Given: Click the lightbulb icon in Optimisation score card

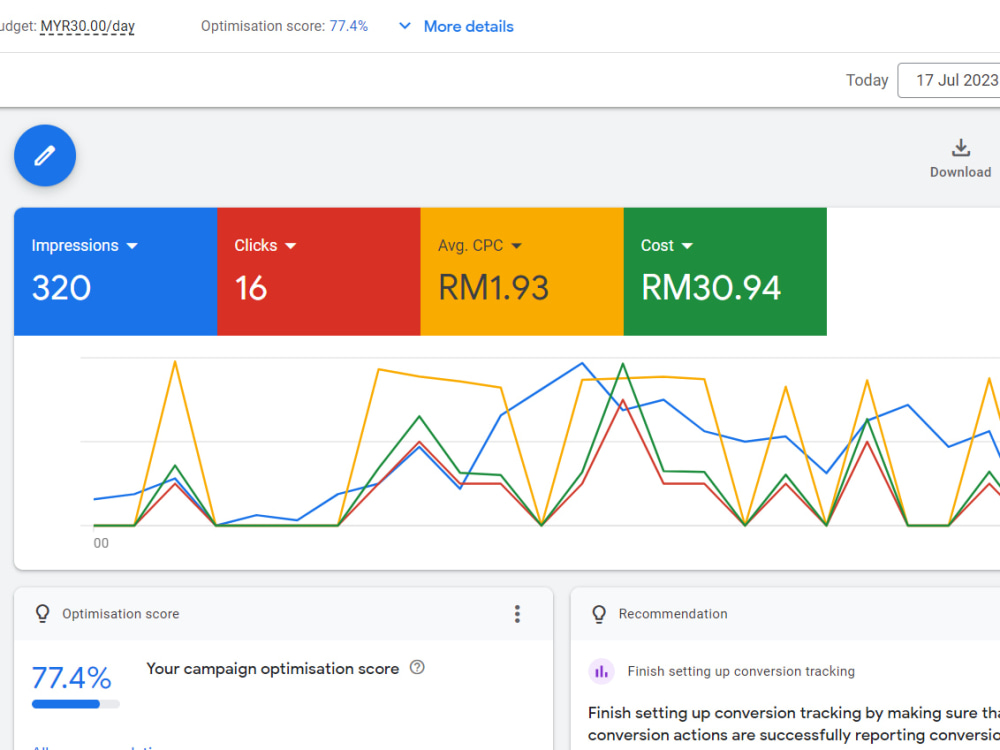Looking at the screenshot, I should click(42, 614).
